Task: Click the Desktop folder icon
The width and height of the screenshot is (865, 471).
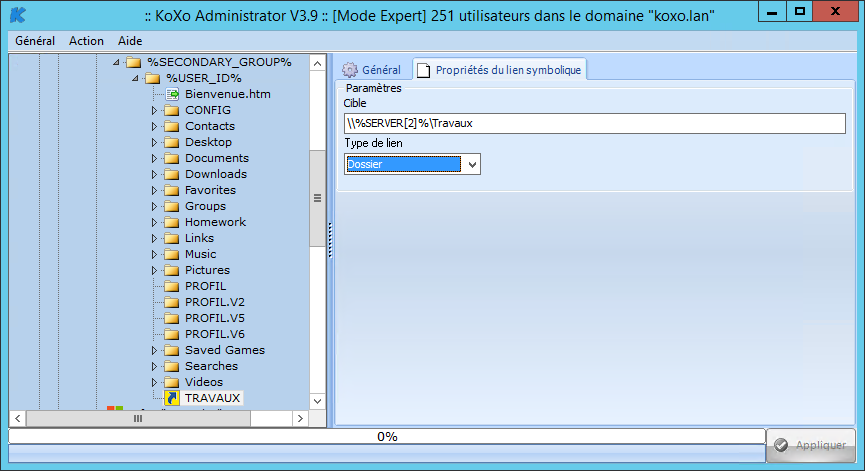Action: (172, 142)
